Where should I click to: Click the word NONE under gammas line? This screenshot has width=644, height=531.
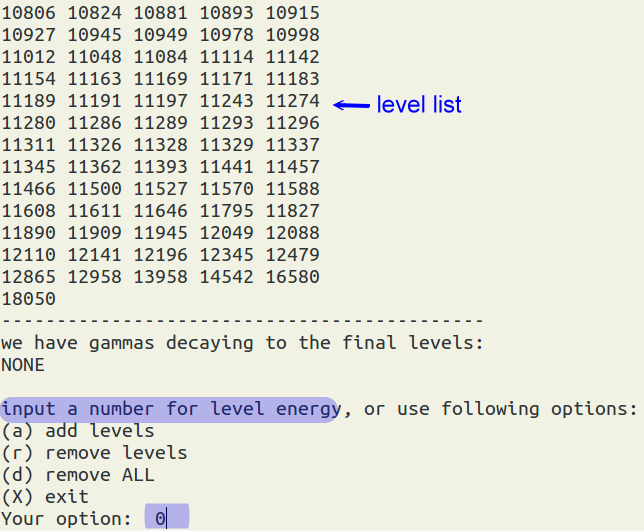[x=23, y=365]
